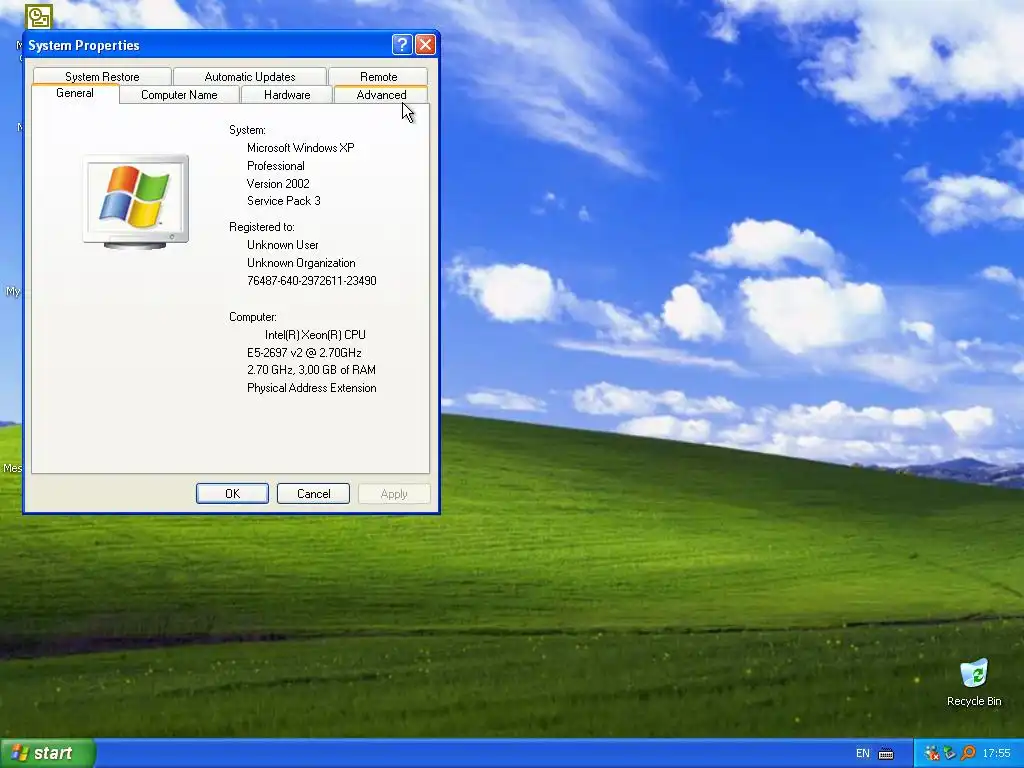Image resolution: width=1024 pixels, height=768 pixels.
Task: Click the Microsoft Windows XP text
Action: point(300,148)
